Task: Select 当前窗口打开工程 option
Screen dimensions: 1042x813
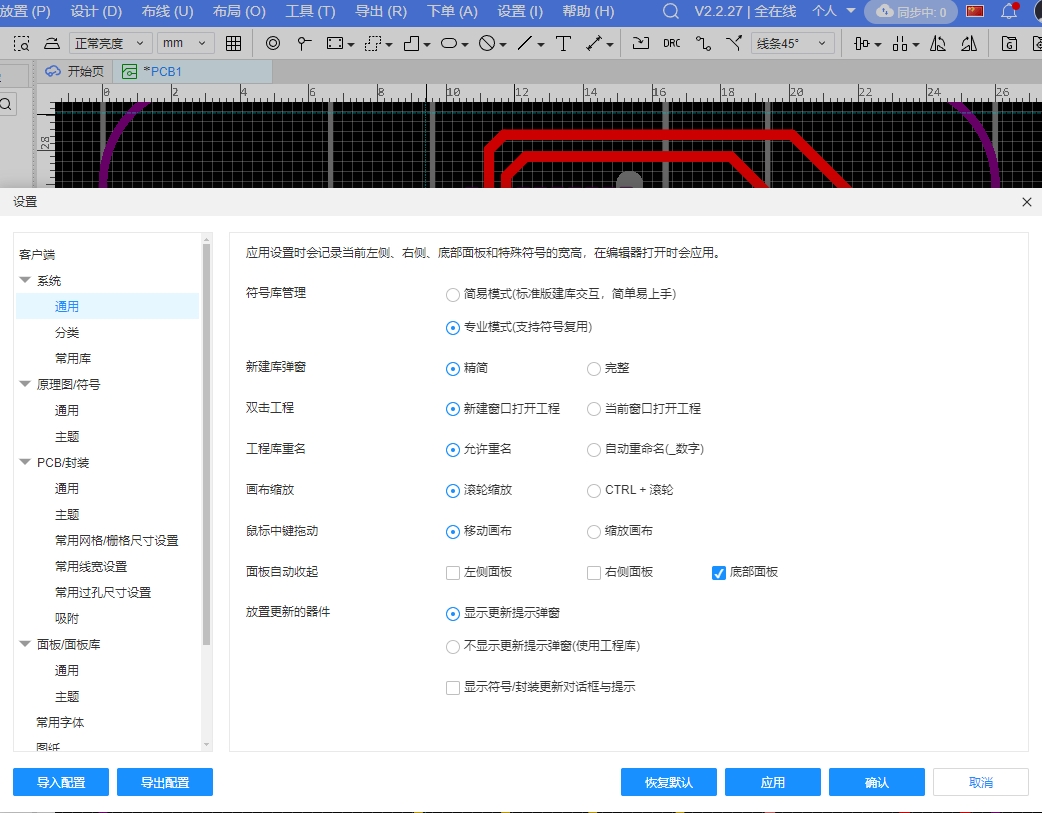Action: 593,409
